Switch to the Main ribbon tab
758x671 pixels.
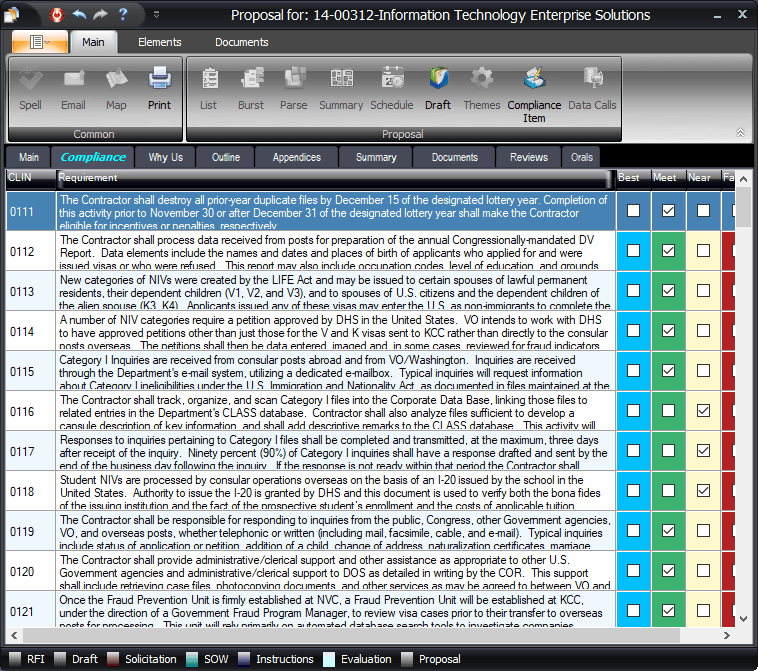click(93, 42)
